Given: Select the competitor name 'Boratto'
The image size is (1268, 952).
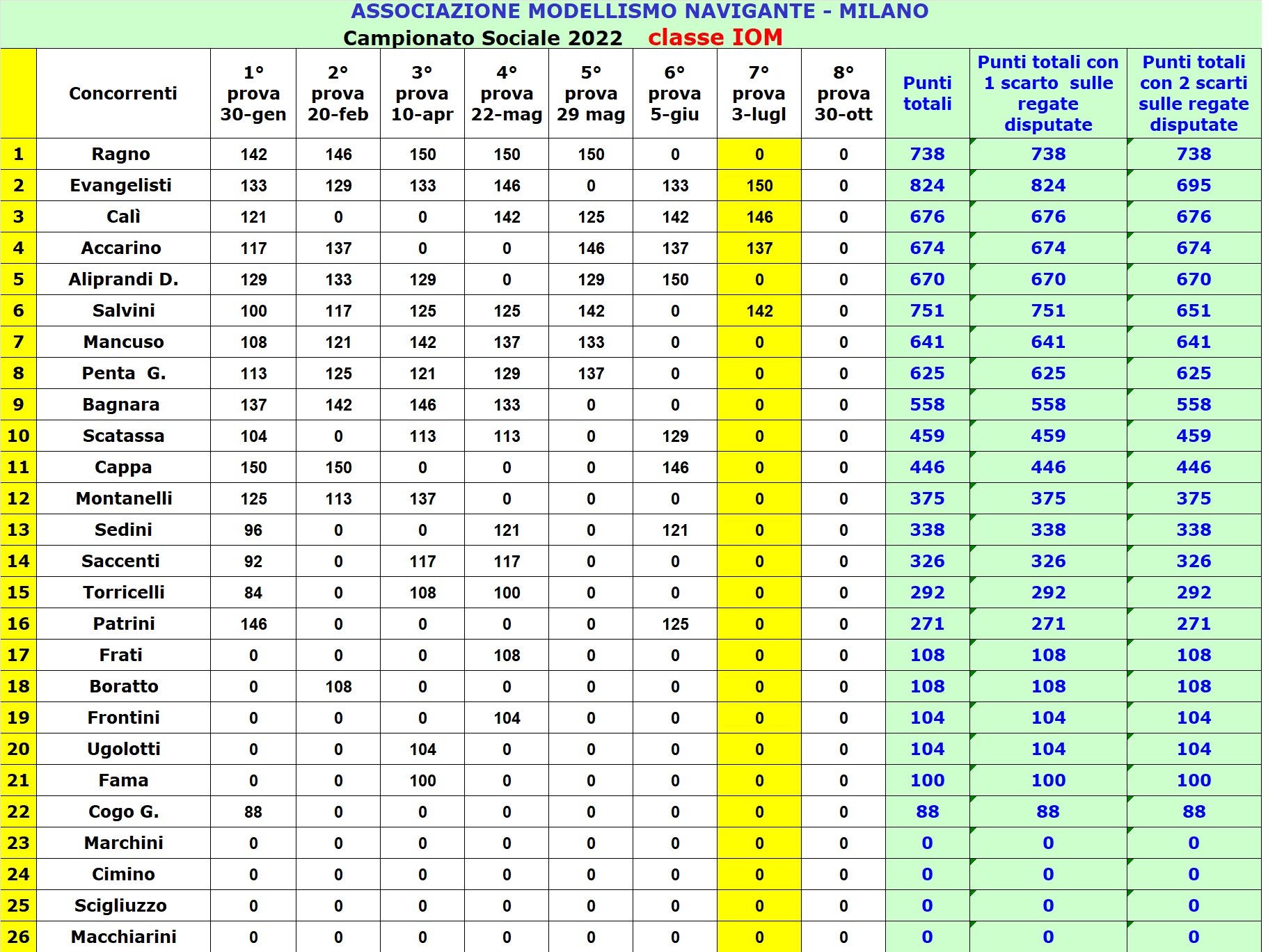Looking at the screenshot, I should 124,687.
